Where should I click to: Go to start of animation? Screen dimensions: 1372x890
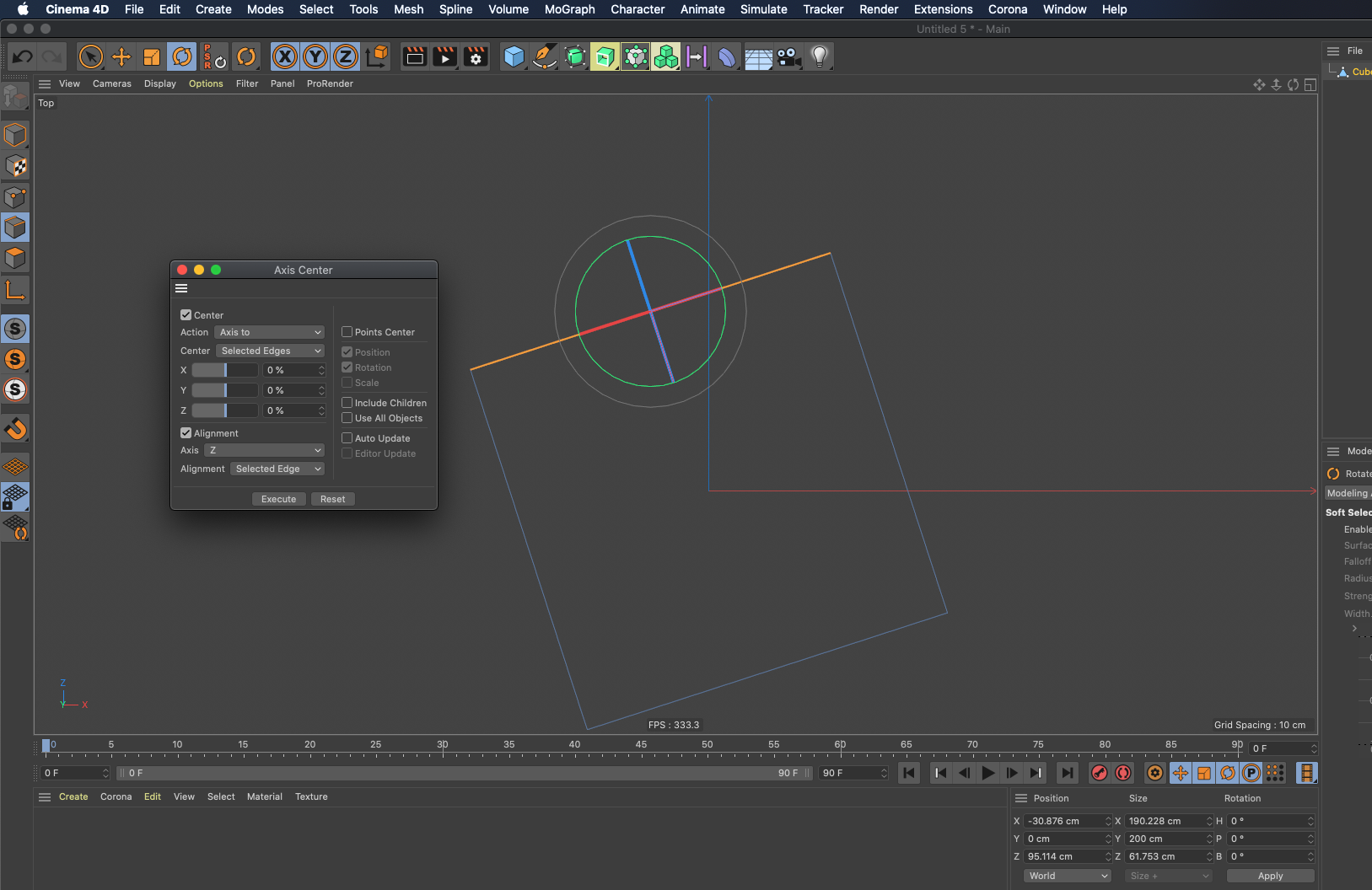[x=909, y=773]
